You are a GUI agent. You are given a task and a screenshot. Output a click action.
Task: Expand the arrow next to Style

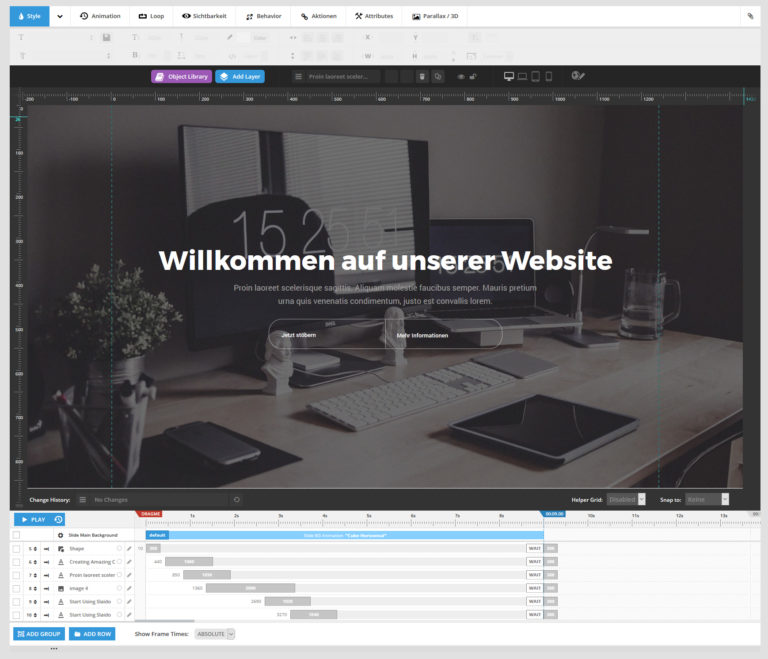[60, 16]
